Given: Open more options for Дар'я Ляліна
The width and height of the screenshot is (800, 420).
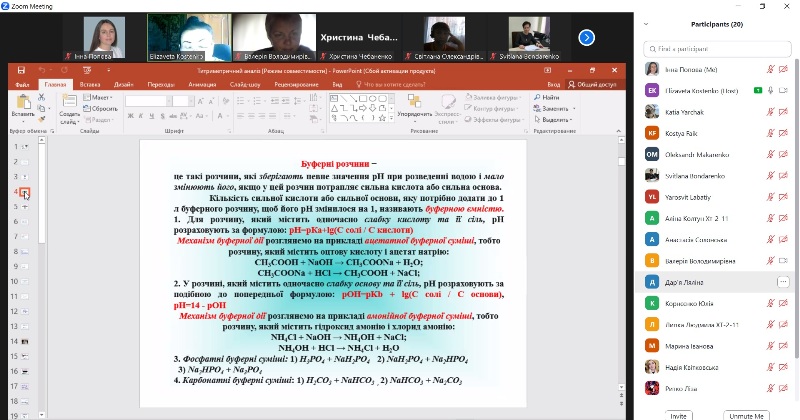Looking at the screenshot, I should point(782,283).
